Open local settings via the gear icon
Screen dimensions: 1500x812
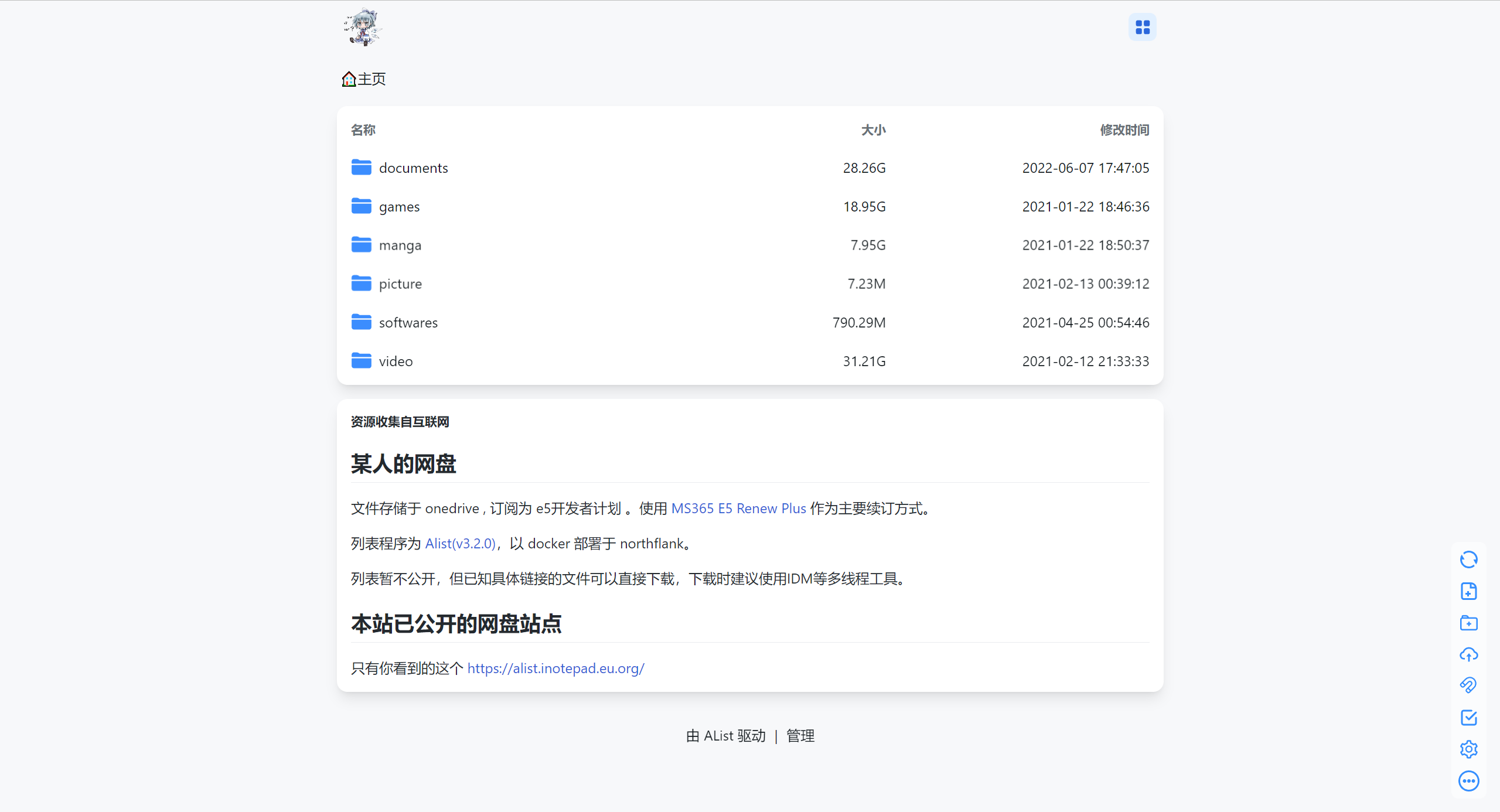point(1468,749)
